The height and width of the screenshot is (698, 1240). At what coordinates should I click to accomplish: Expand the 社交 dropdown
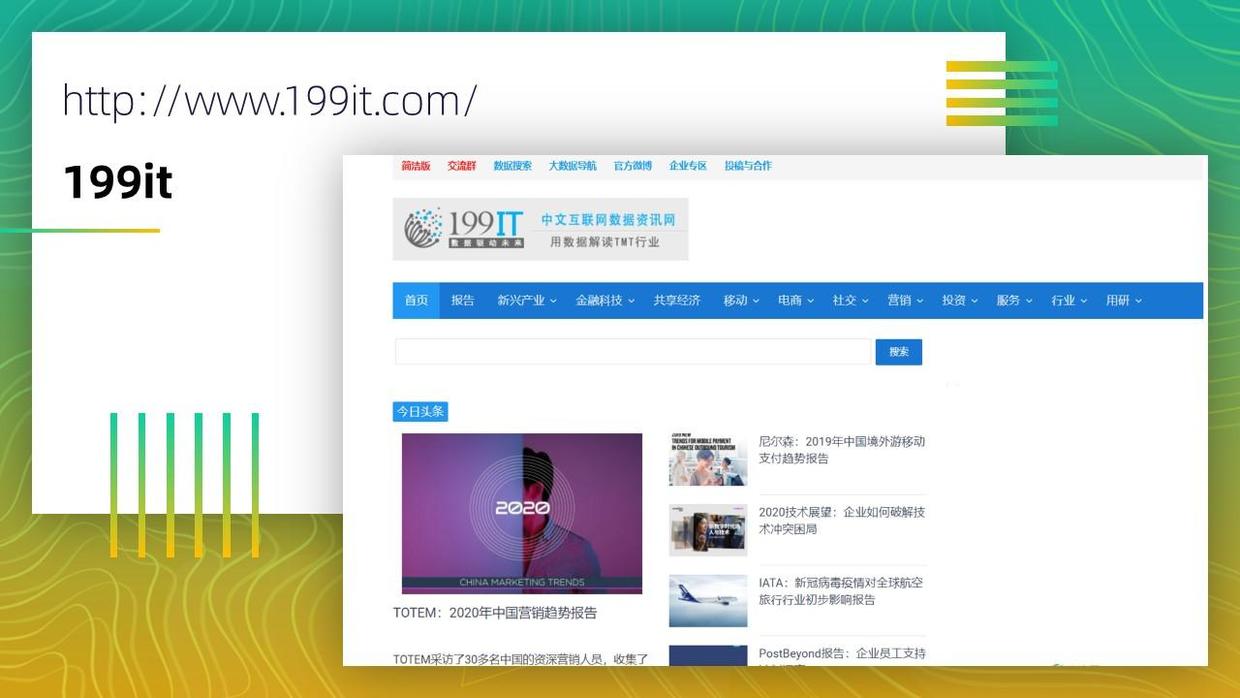point(844,300)
